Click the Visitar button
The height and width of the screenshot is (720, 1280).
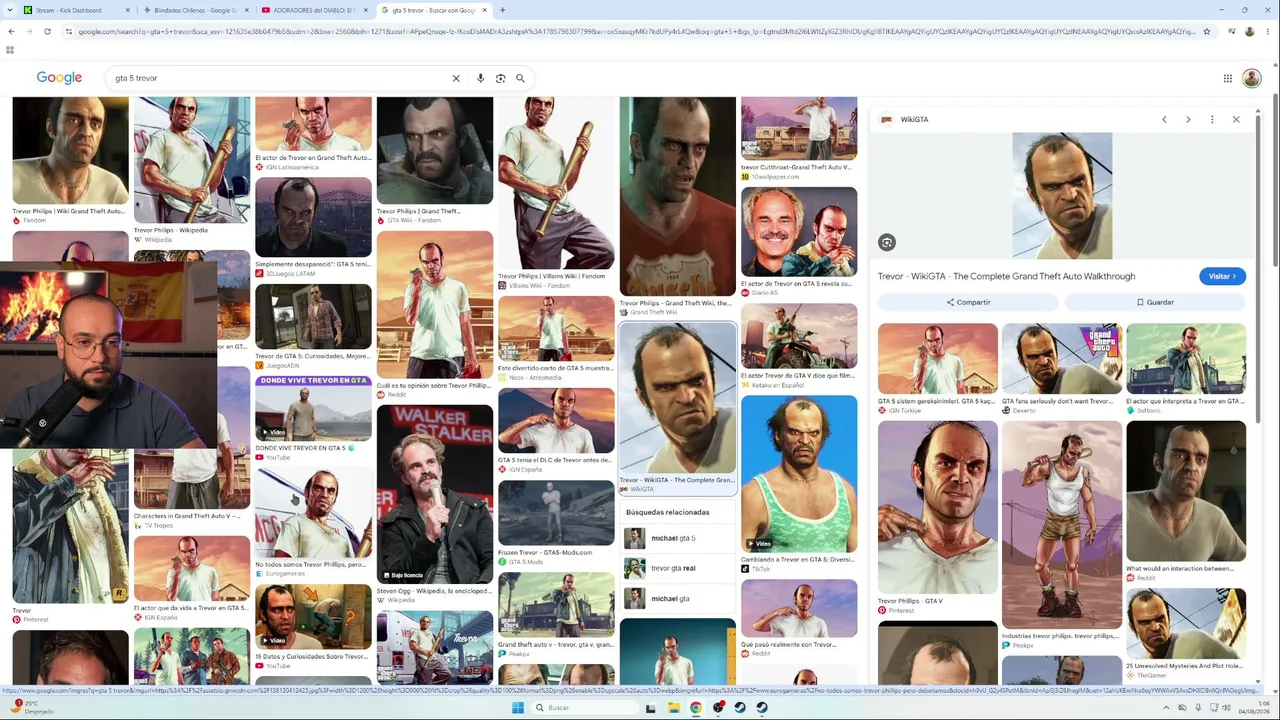1222,276
